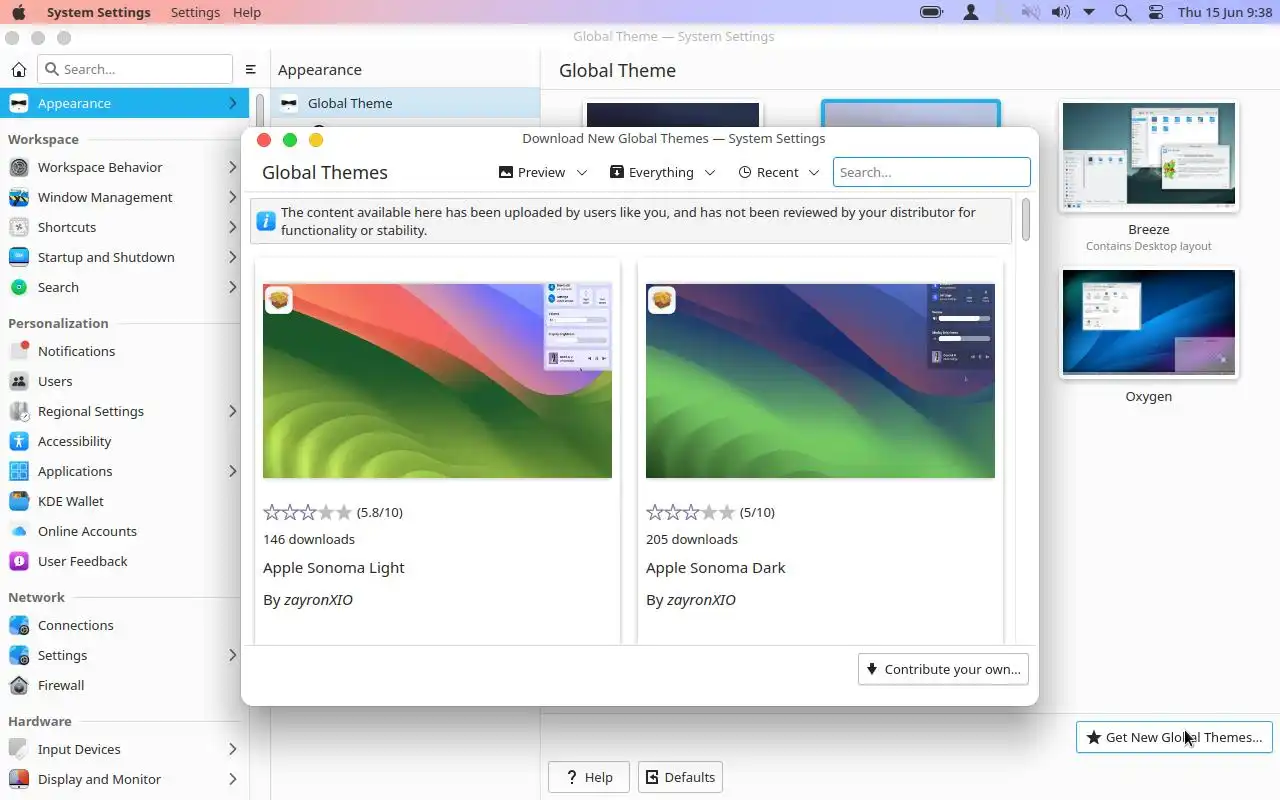Image resolution: width=1280 pixels, height=800 pixels.
Task: Click the Workspace Behavior icon
Action: point(19,167)
